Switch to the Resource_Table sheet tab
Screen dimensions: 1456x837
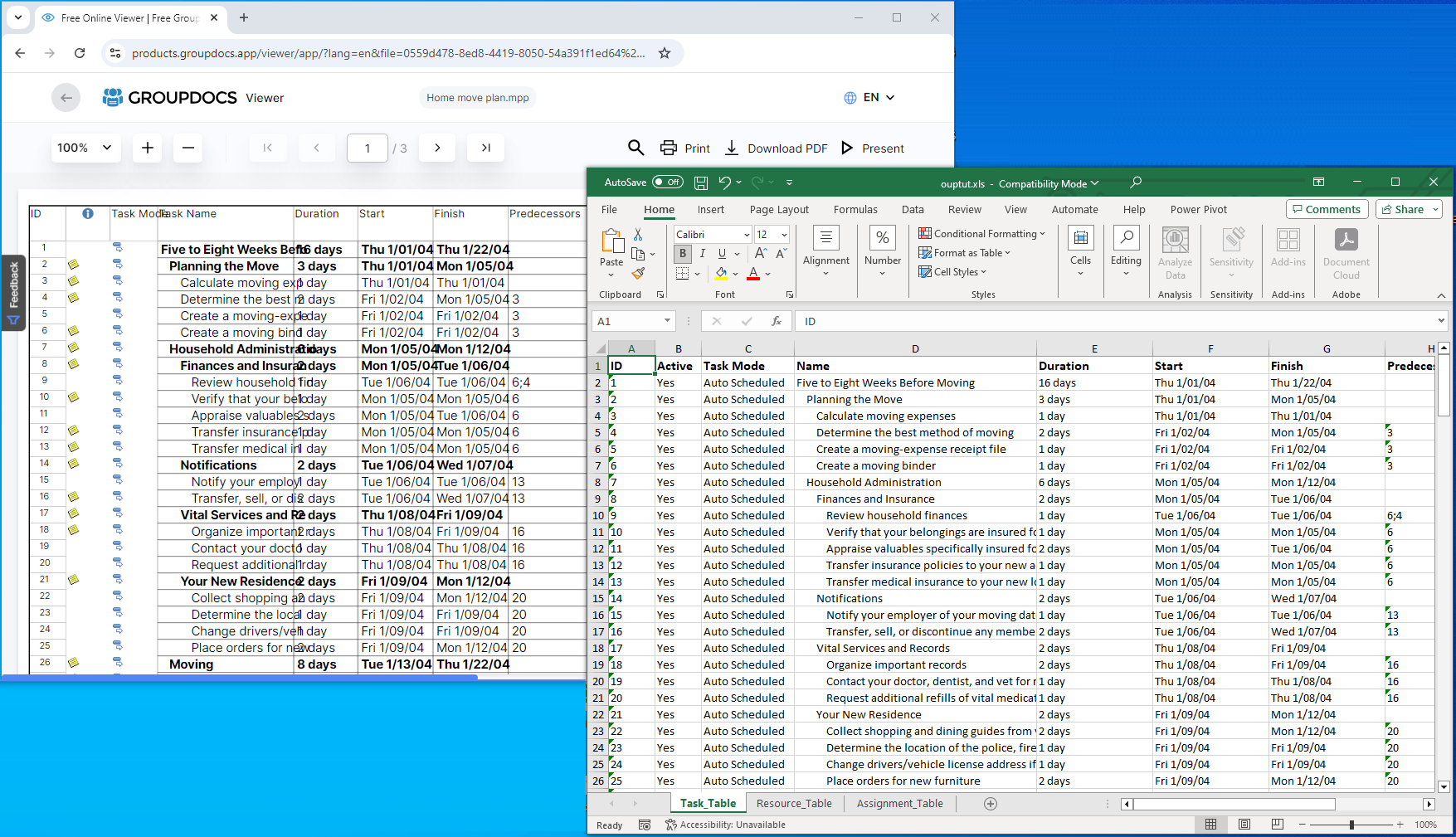point(793,803)
